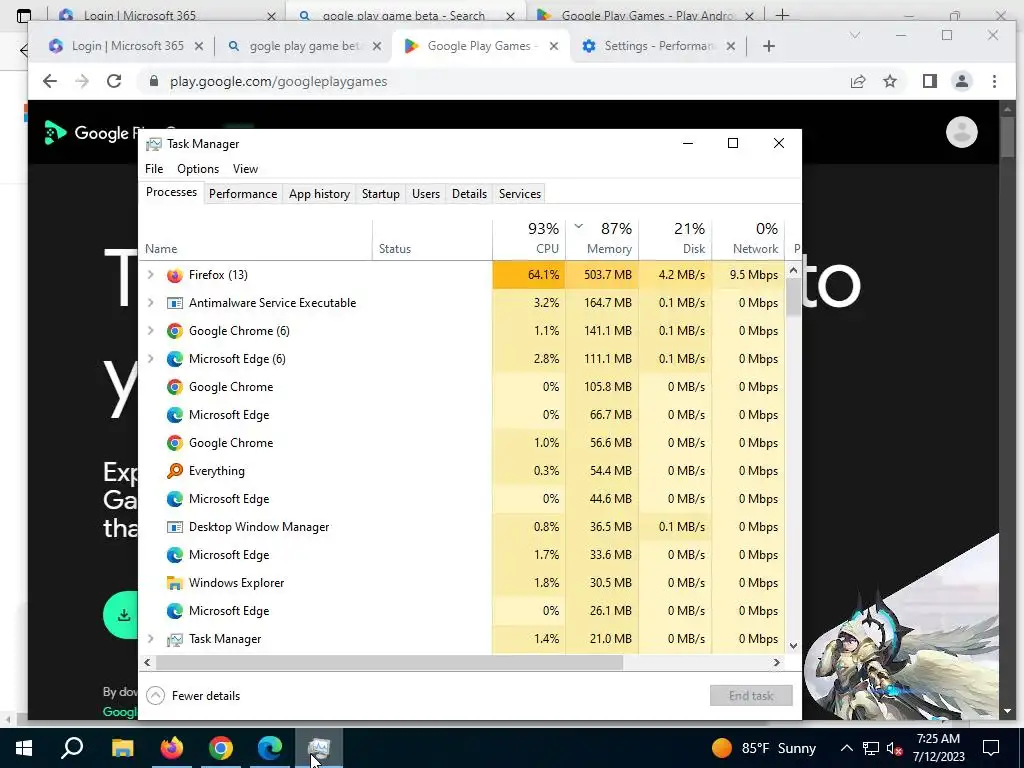Collapse to Fewer details view
This screenshot has width=1024, height=768.
[193, 696]
